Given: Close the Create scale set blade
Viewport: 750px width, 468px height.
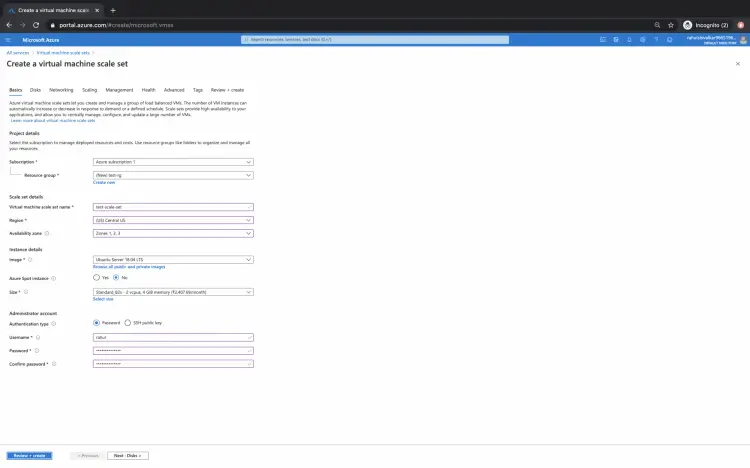Looking at the screenshot, I should pyautogui.click(x=738, y=64).
